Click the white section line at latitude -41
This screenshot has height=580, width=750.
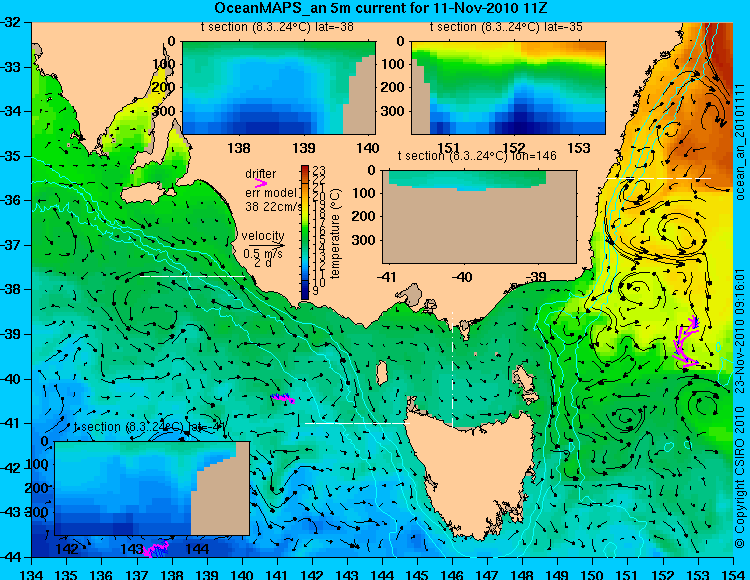357,423
